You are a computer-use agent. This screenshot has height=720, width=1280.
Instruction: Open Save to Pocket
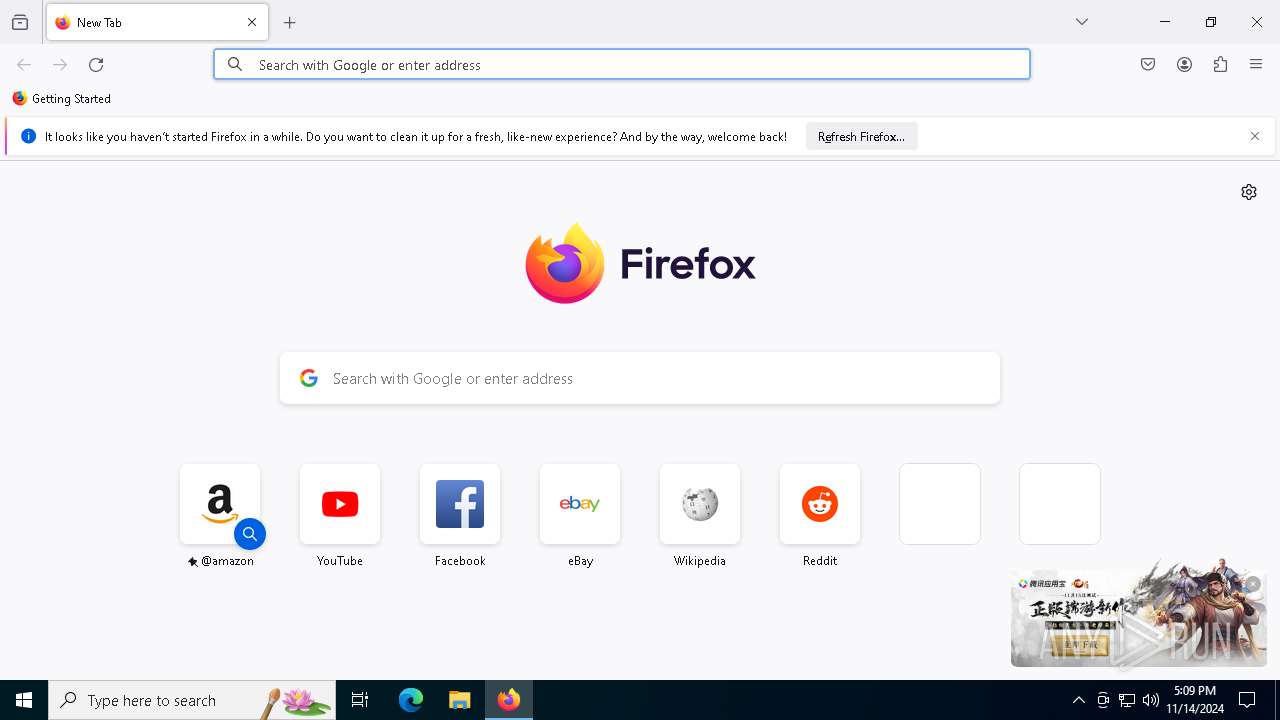[1148, 65]
